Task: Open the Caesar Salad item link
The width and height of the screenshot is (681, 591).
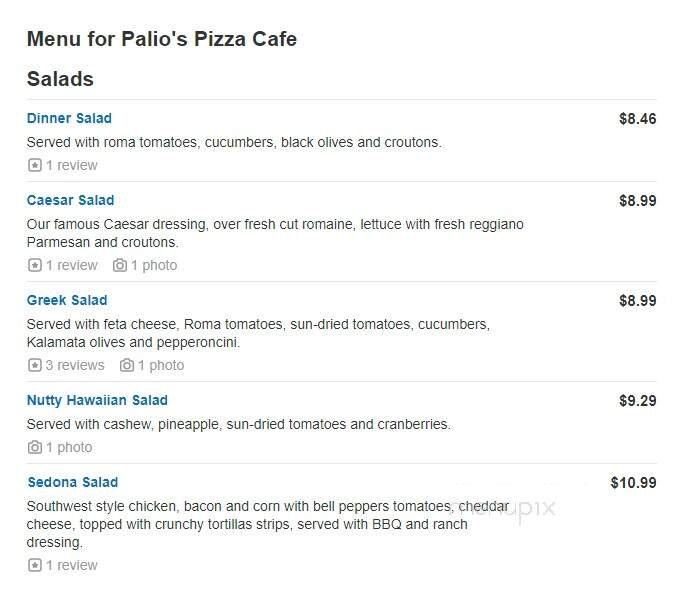Action: tap(70, 200)
